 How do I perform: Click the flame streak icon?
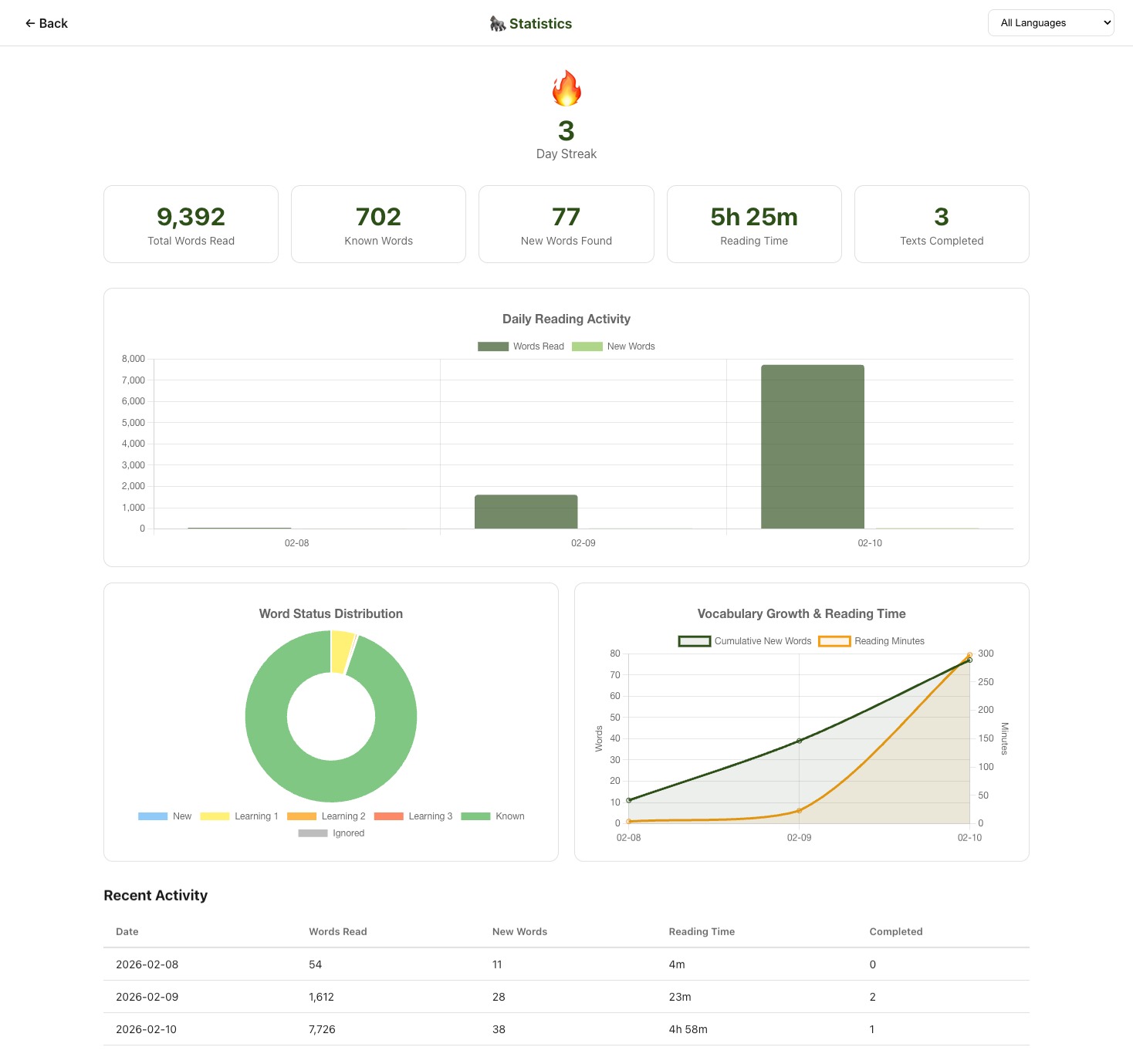[x=566, y=88]
